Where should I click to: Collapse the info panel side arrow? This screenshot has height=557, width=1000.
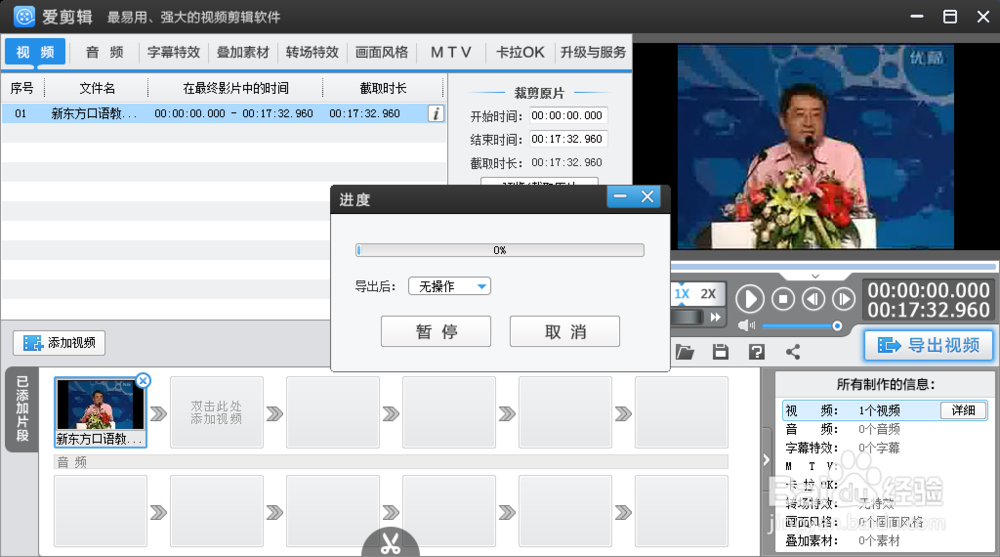point(767,460)
